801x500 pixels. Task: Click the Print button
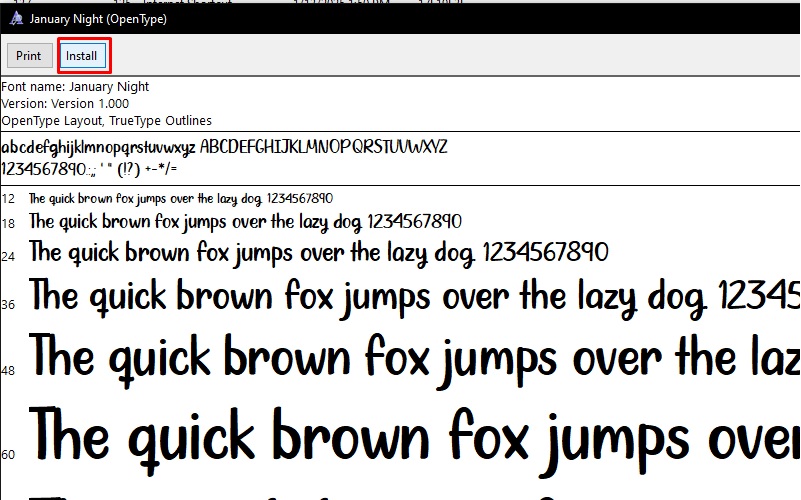pyautogui.click(x=29, y=56)
